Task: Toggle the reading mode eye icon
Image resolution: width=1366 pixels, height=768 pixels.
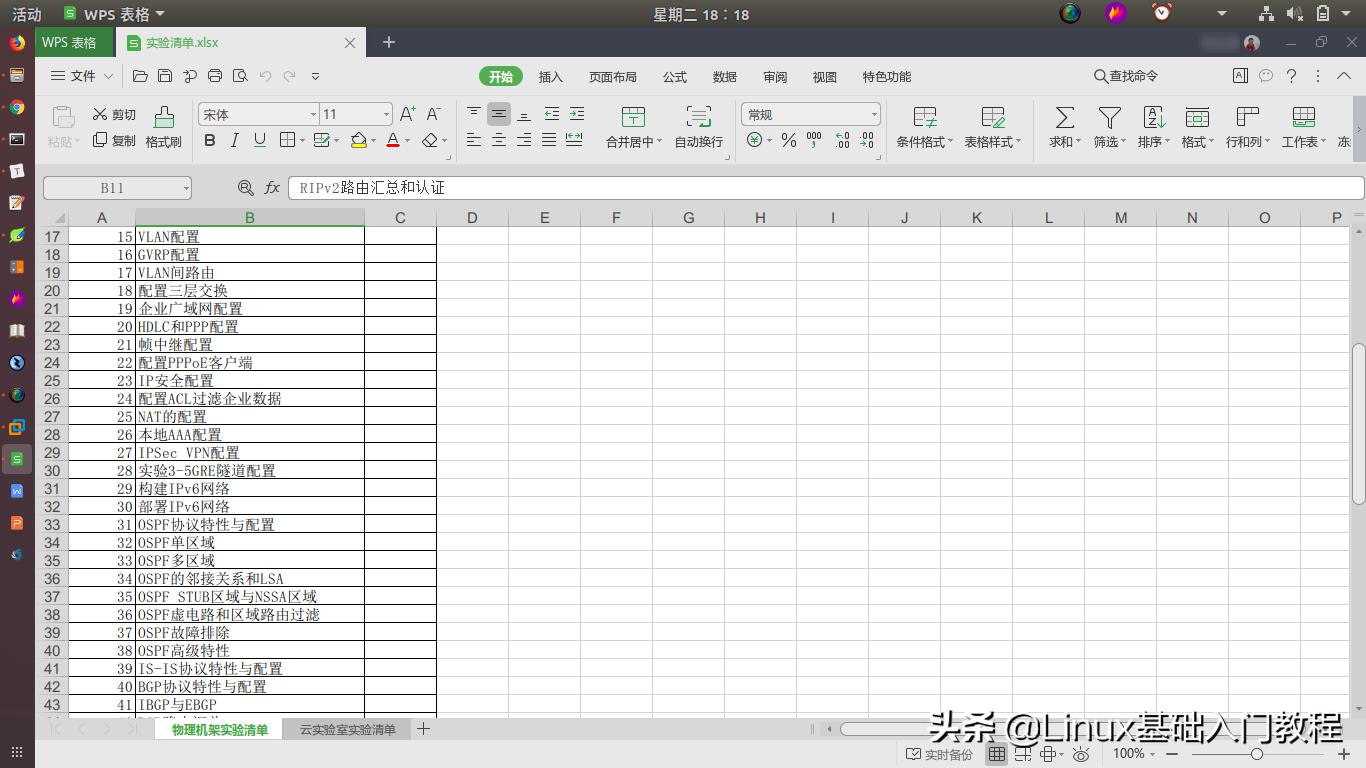Action: coord(1080,753)
